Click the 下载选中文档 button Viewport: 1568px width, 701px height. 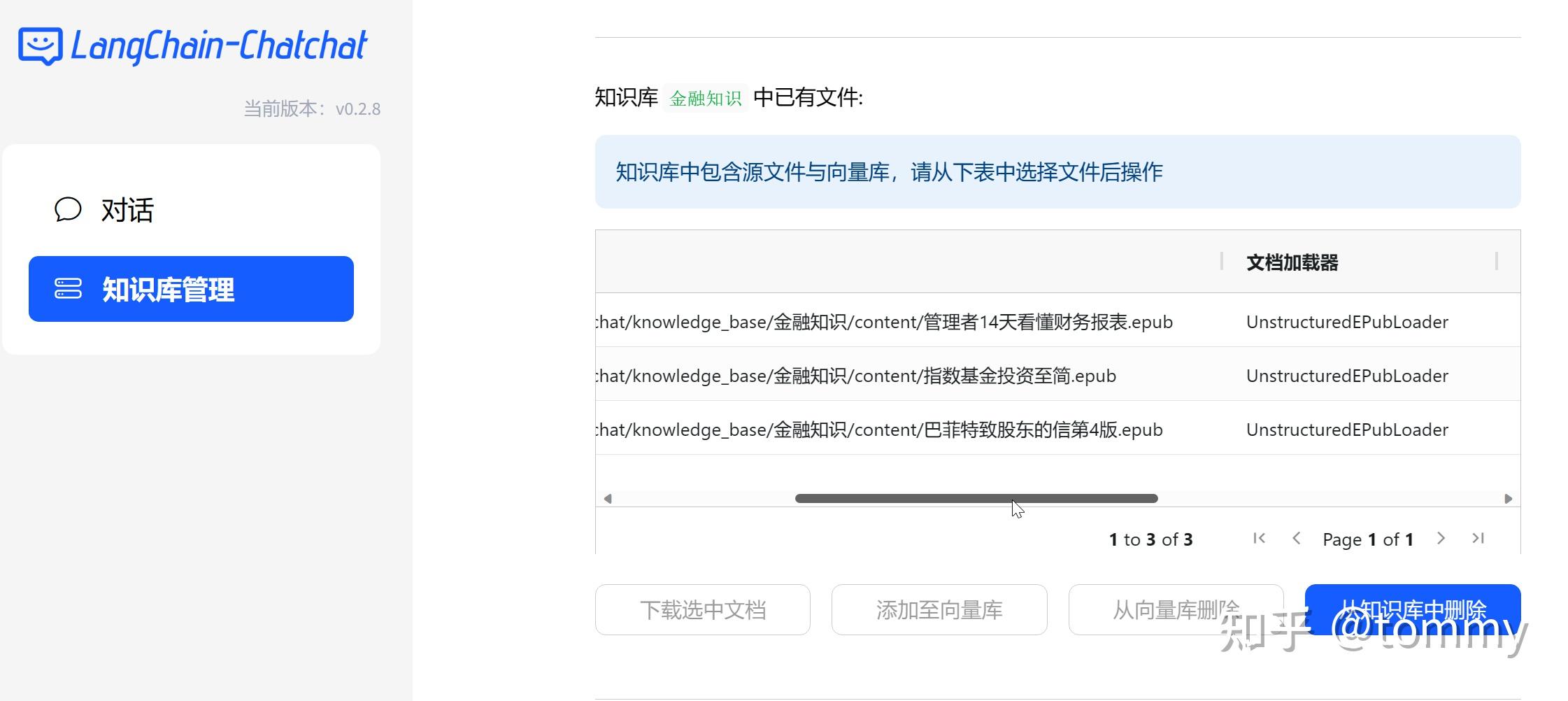click(x=702, y=609)
